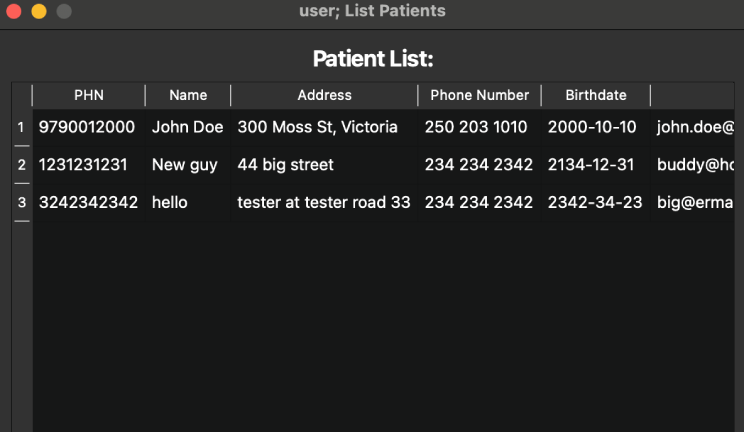
Task: Select row header number 2
Action: click(x=21, y=165)
